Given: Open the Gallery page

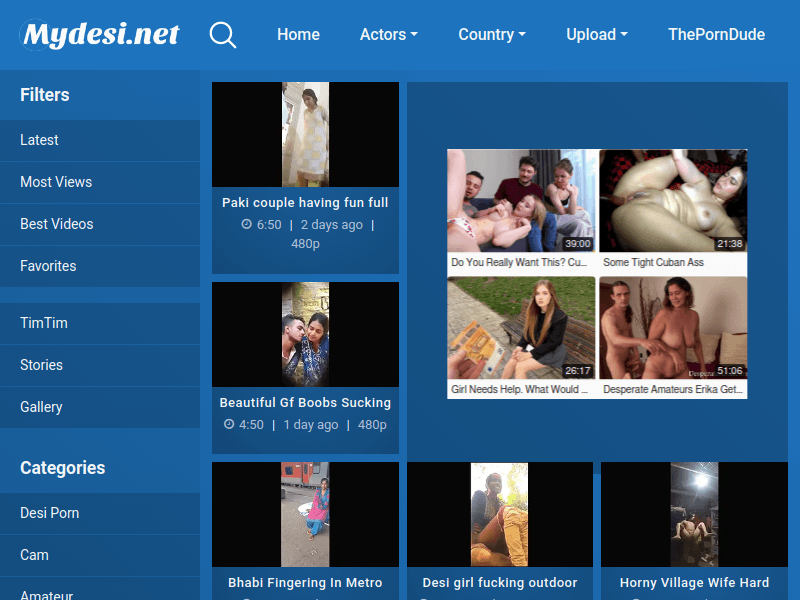Looking at the screenshot, I should 41,407.
